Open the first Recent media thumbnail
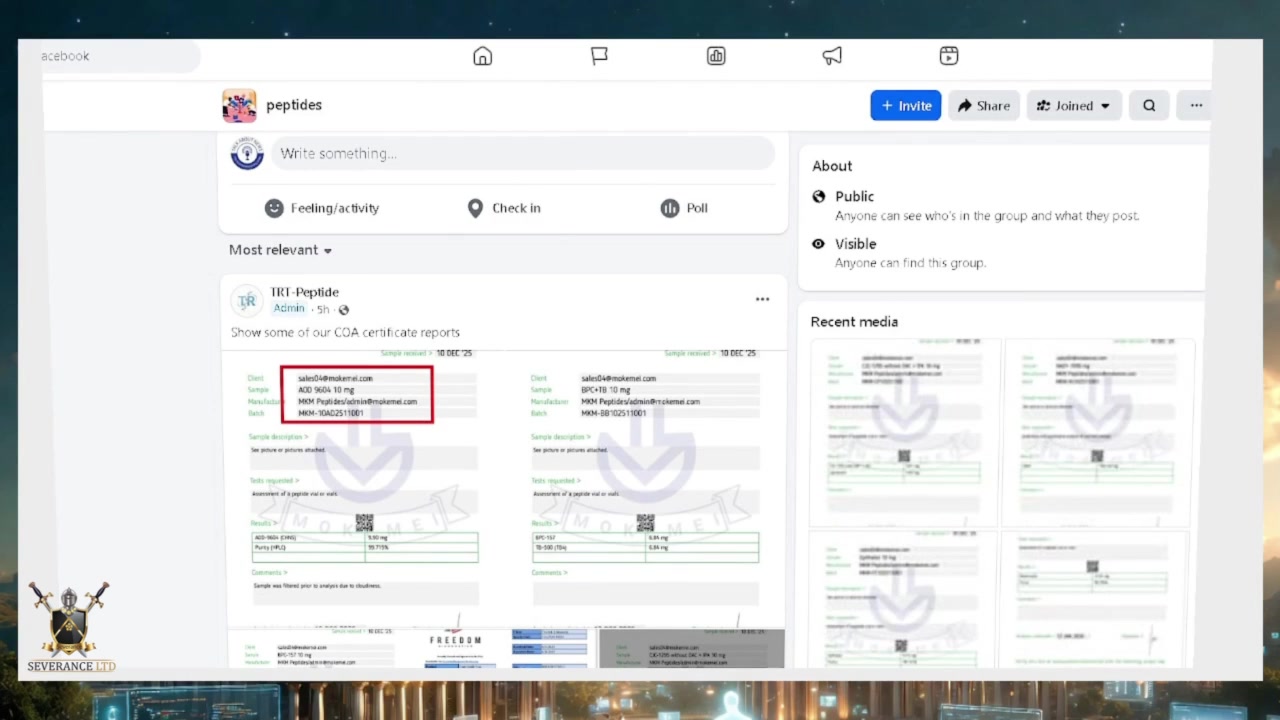1280x720 pixels. pos(903,432)
